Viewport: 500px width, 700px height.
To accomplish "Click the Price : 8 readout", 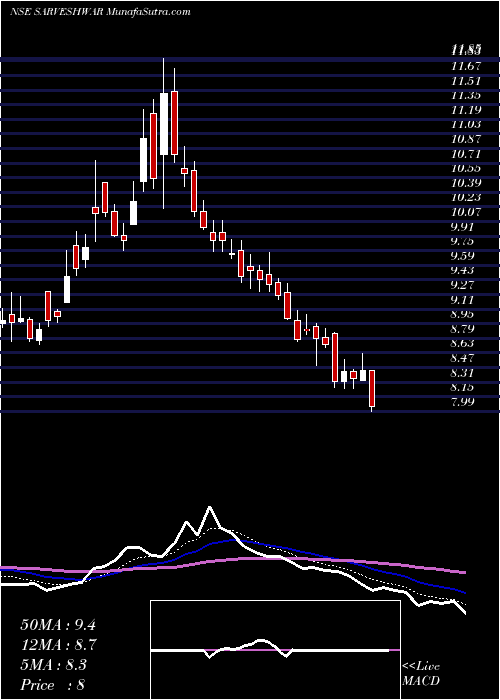I will click(52, 685).
